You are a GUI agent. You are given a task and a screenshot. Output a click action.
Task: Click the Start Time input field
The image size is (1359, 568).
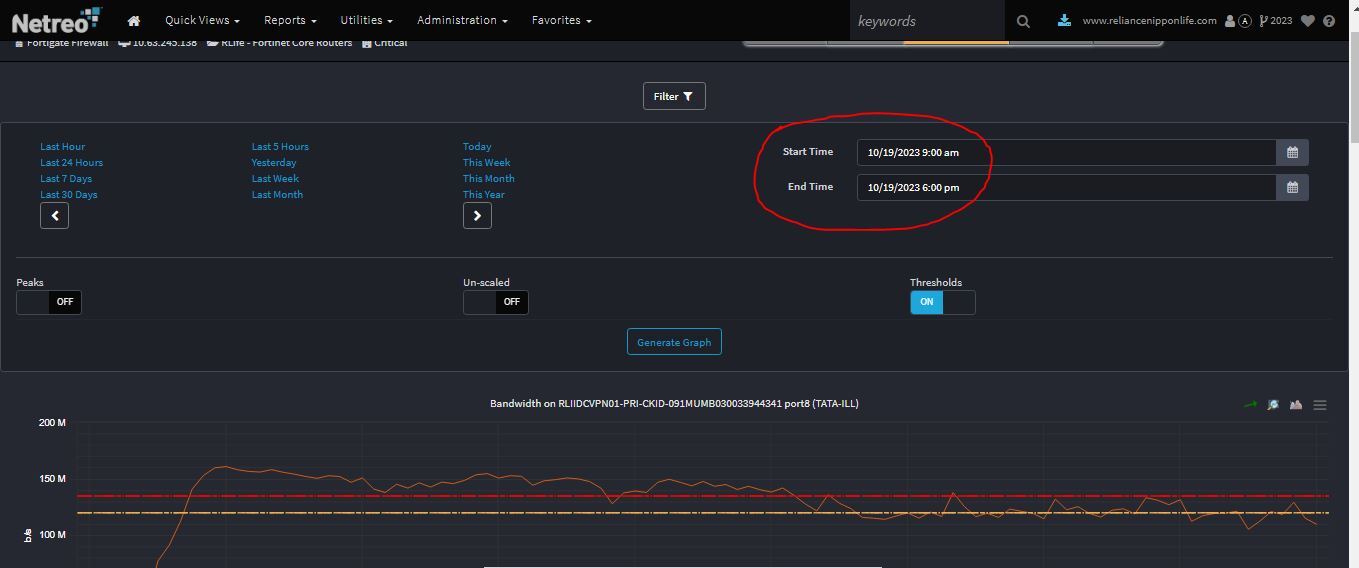pos(1067,152)
